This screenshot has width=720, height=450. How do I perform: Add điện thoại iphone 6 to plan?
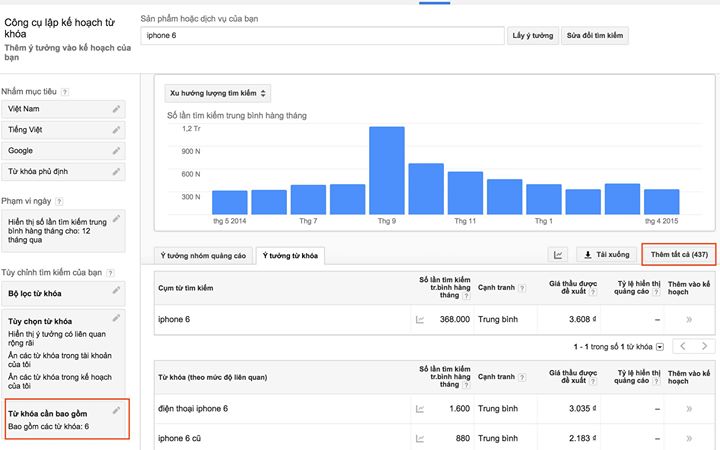click(689, 409)
